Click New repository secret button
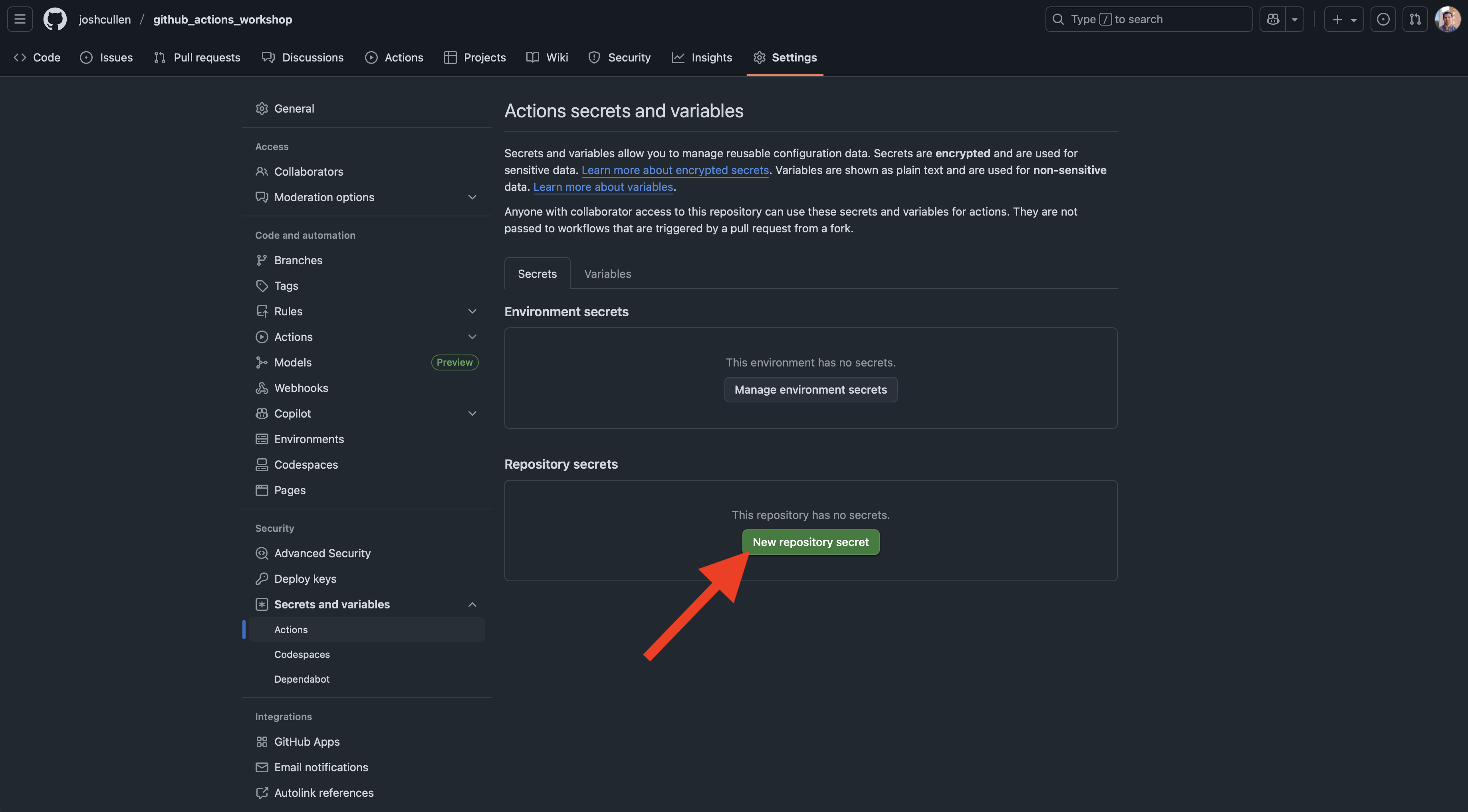The image size is (1468, 812). pos(810,543)
